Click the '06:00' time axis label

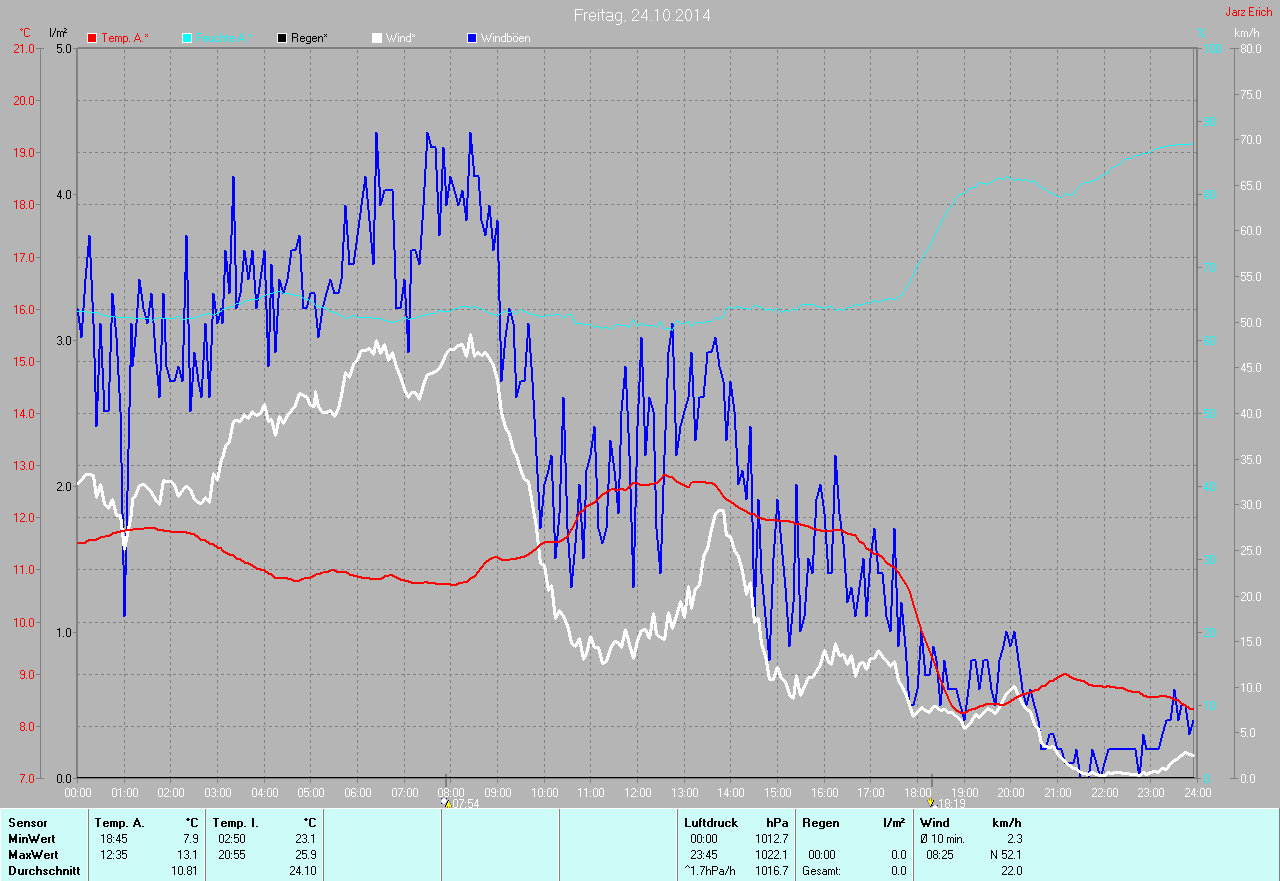[x=357, y=793]
